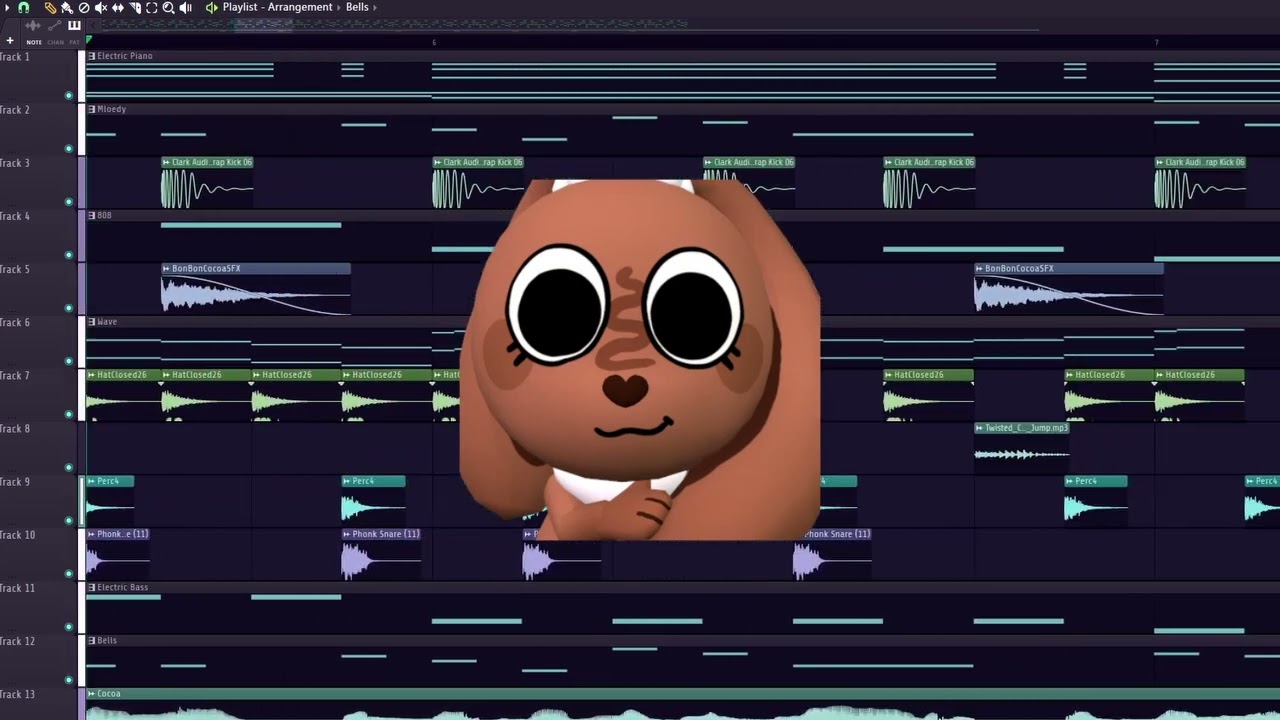Select the Slip tool
Image resolution: width=1280 pixels, height=720 pixels.
coord(118,8)
